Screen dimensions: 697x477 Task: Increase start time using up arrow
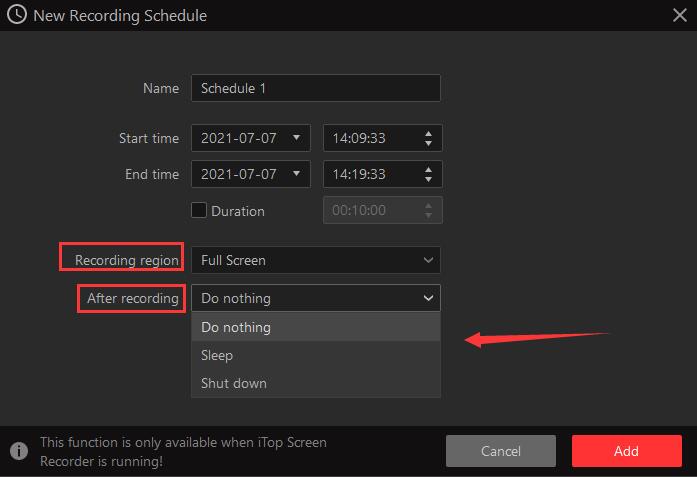pyautogui.click(x=429, y=133)
